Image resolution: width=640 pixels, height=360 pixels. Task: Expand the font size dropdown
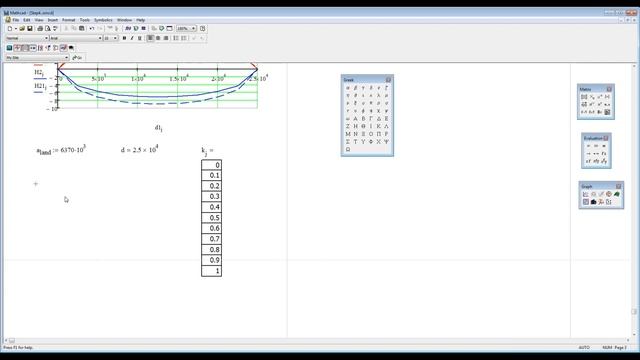115,38
